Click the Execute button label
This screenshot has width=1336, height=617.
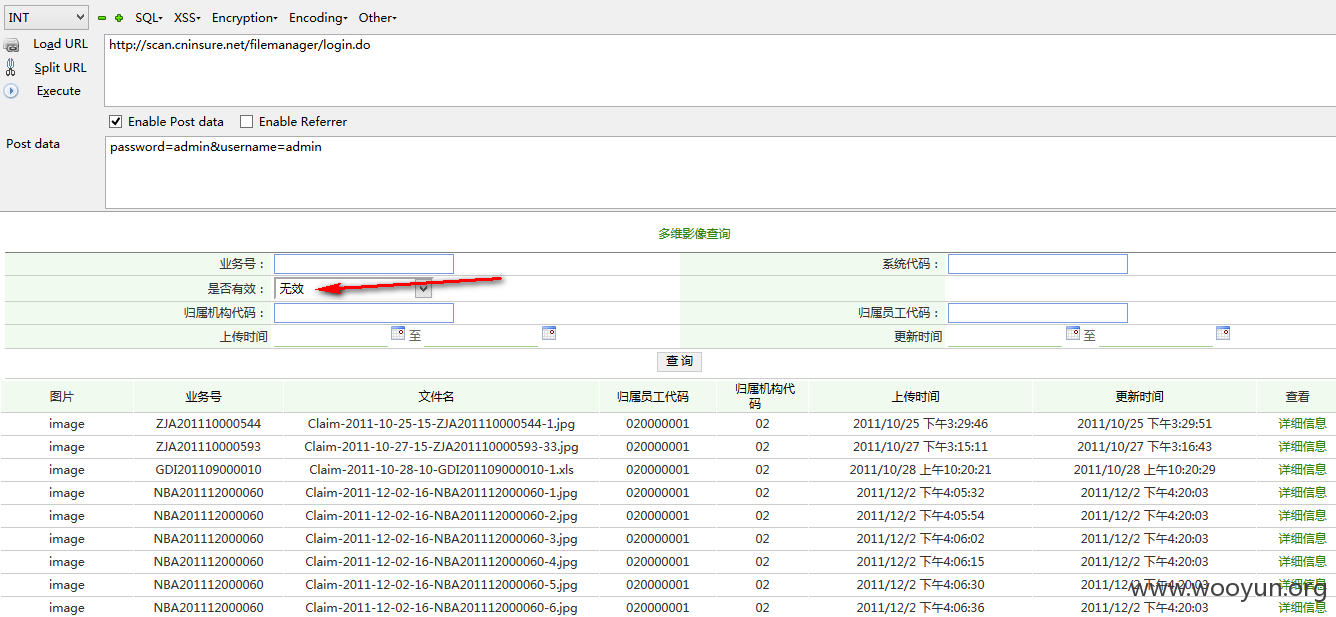click(x=59, y=91)
